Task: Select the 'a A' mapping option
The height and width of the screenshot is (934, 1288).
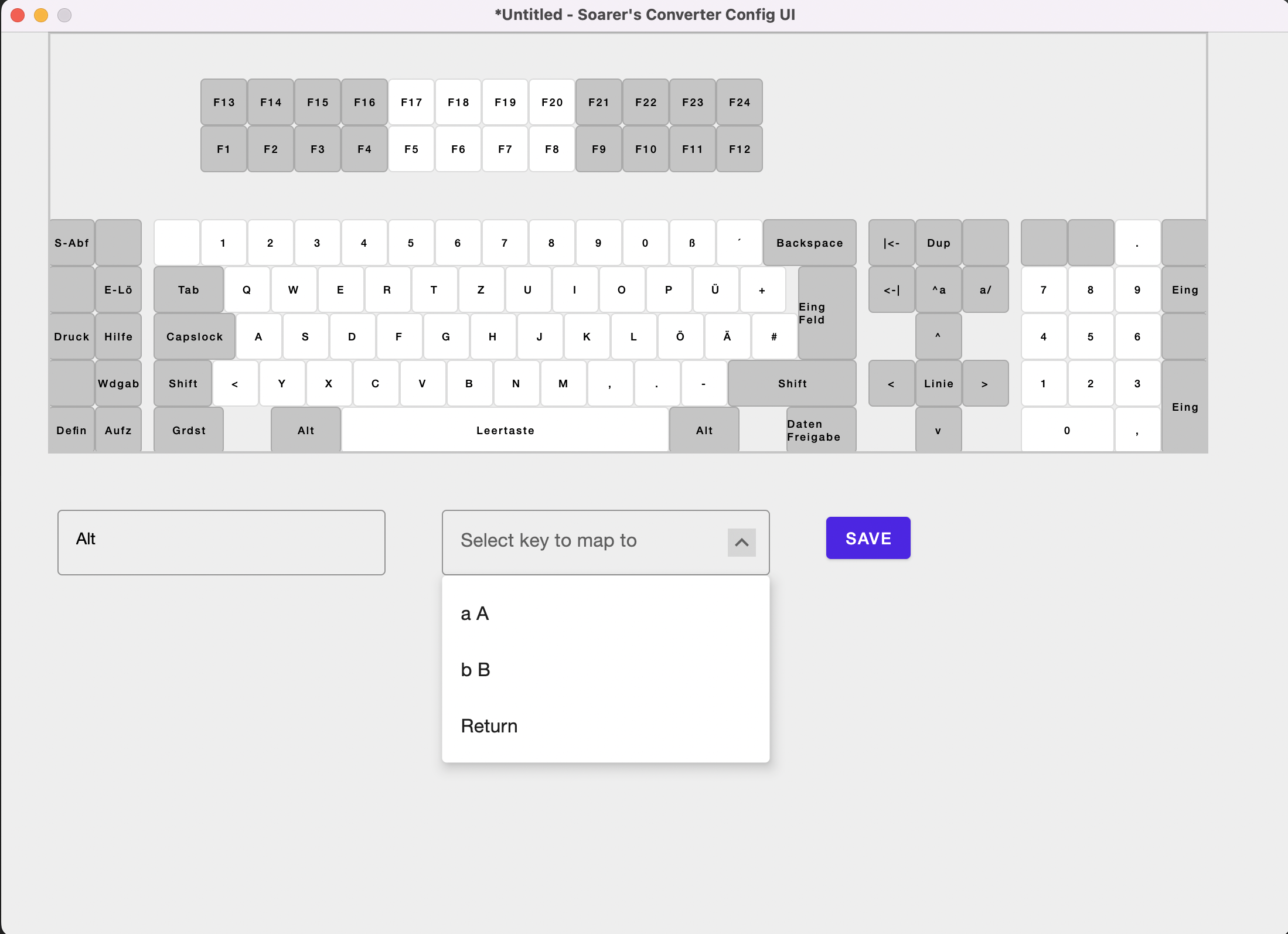Action: click(x=475, y=613)
